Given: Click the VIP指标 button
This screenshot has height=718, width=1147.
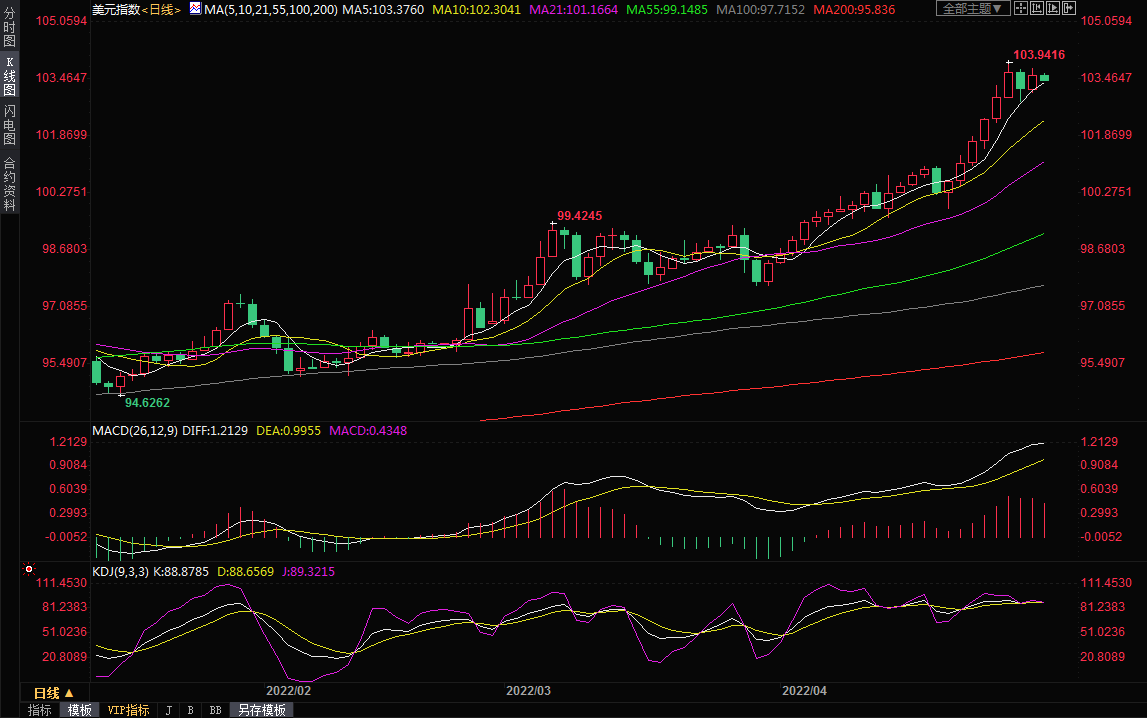Looking at the screenshot, I should (x=128, y=710).
